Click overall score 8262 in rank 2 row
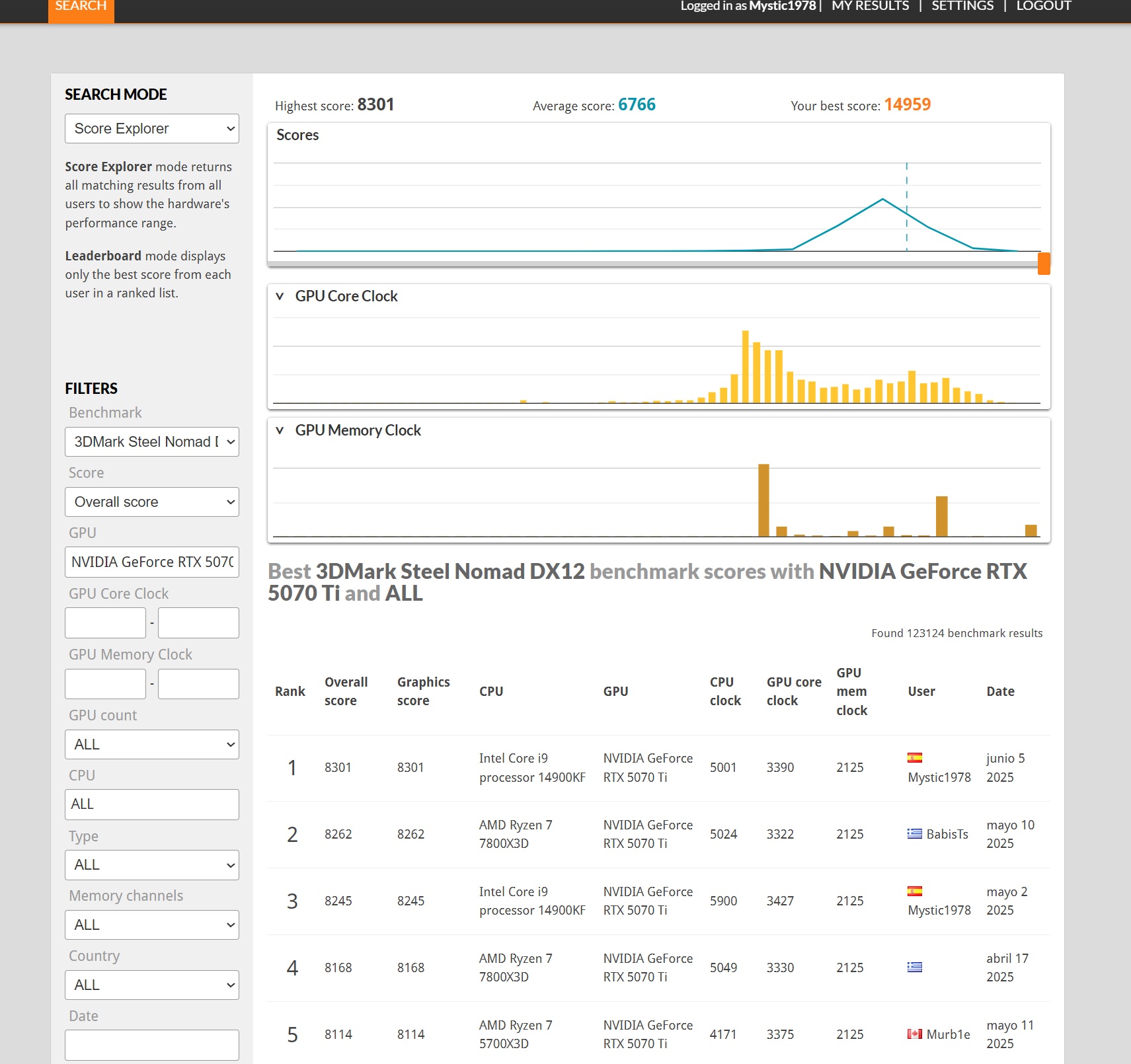Image resolution: width=1131 pixels, height=1064 pixels. pos(338,835)
